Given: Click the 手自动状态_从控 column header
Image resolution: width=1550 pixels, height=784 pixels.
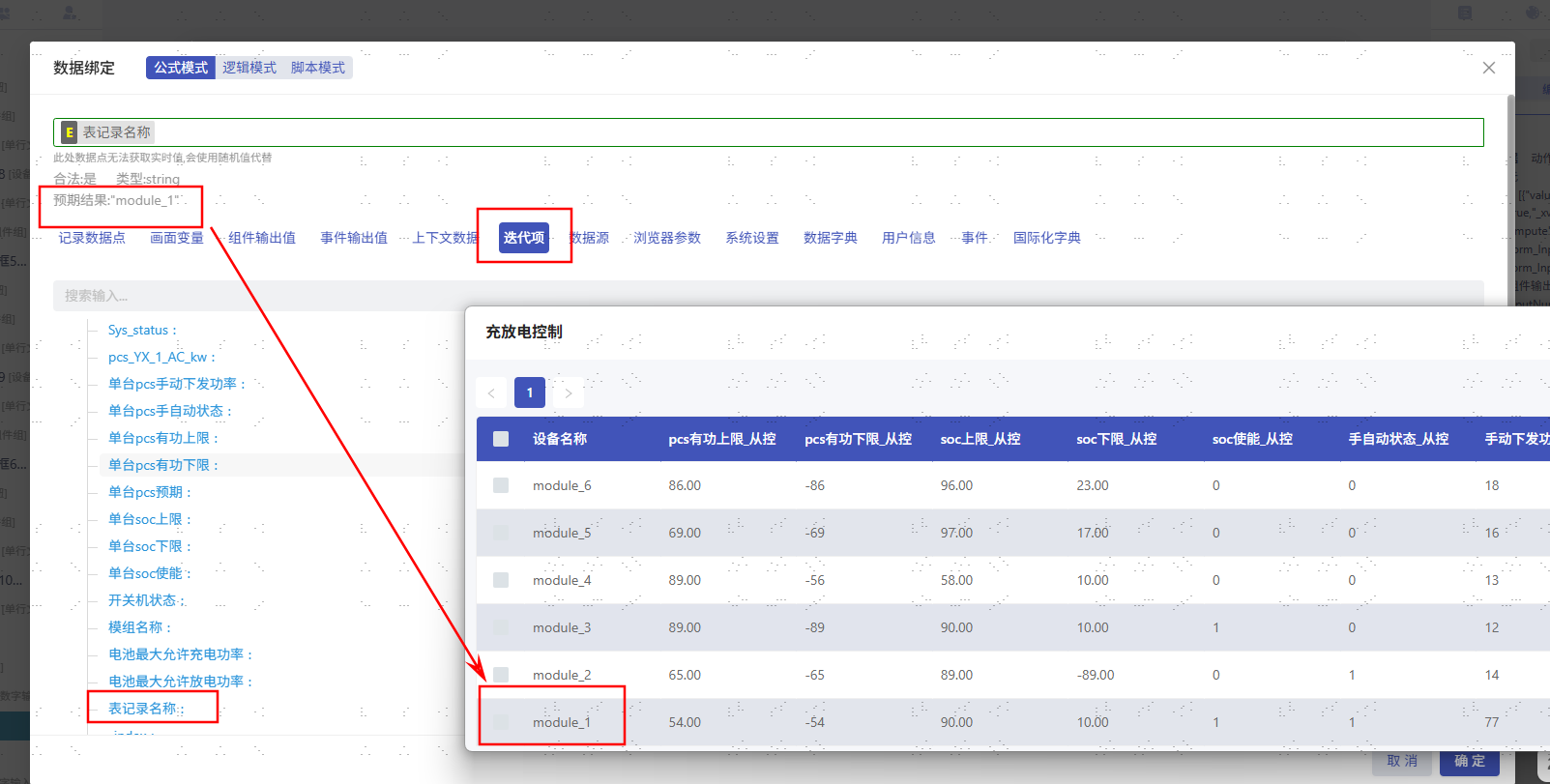Looking at the screenshot, I should (x=1398, y=439).
